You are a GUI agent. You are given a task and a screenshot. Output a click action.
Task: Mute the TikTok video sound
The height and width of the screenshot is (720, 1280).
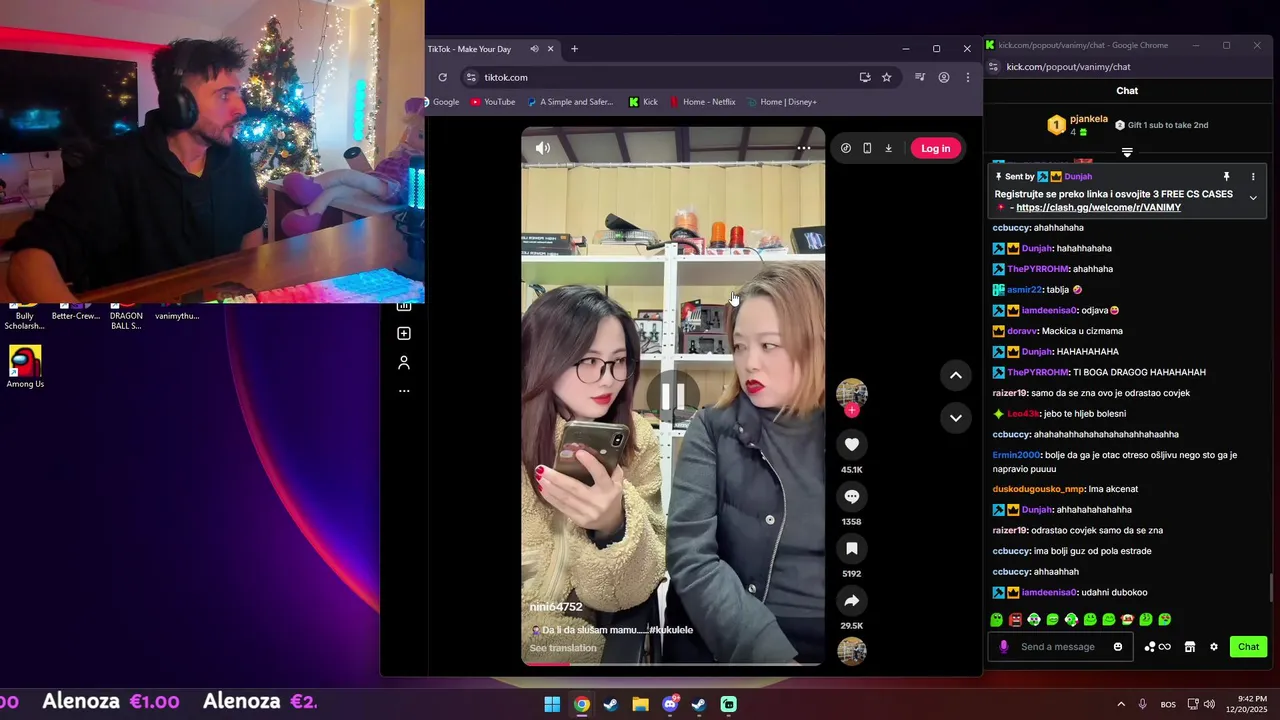click(x=543, y=148)
